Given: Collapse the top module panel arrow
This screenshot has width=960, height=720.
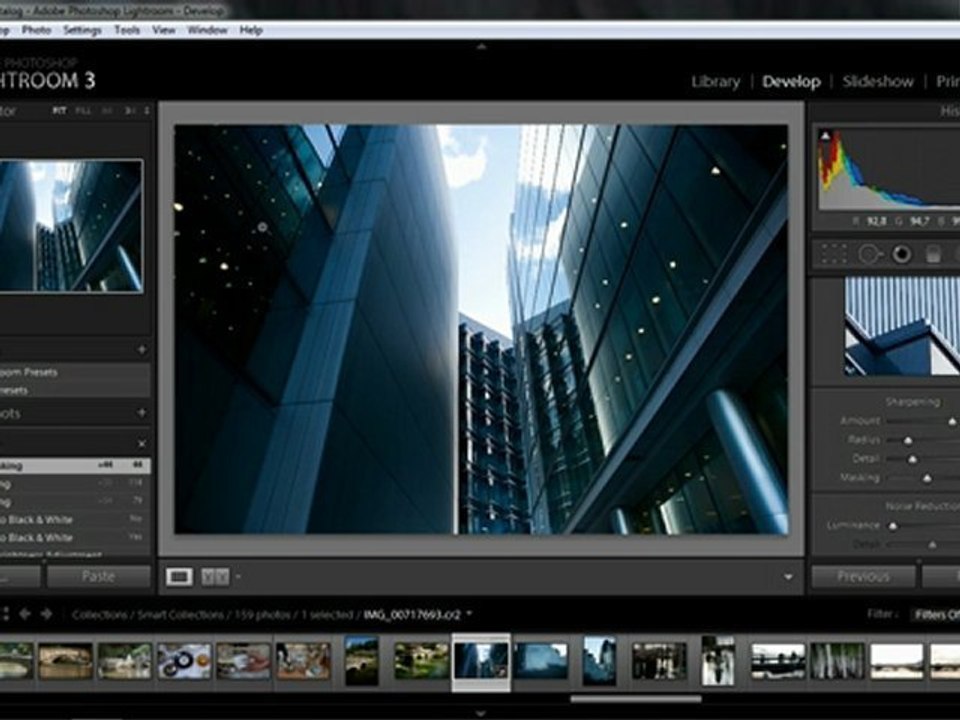Looking at the screenshot, I should pos(481,47).
